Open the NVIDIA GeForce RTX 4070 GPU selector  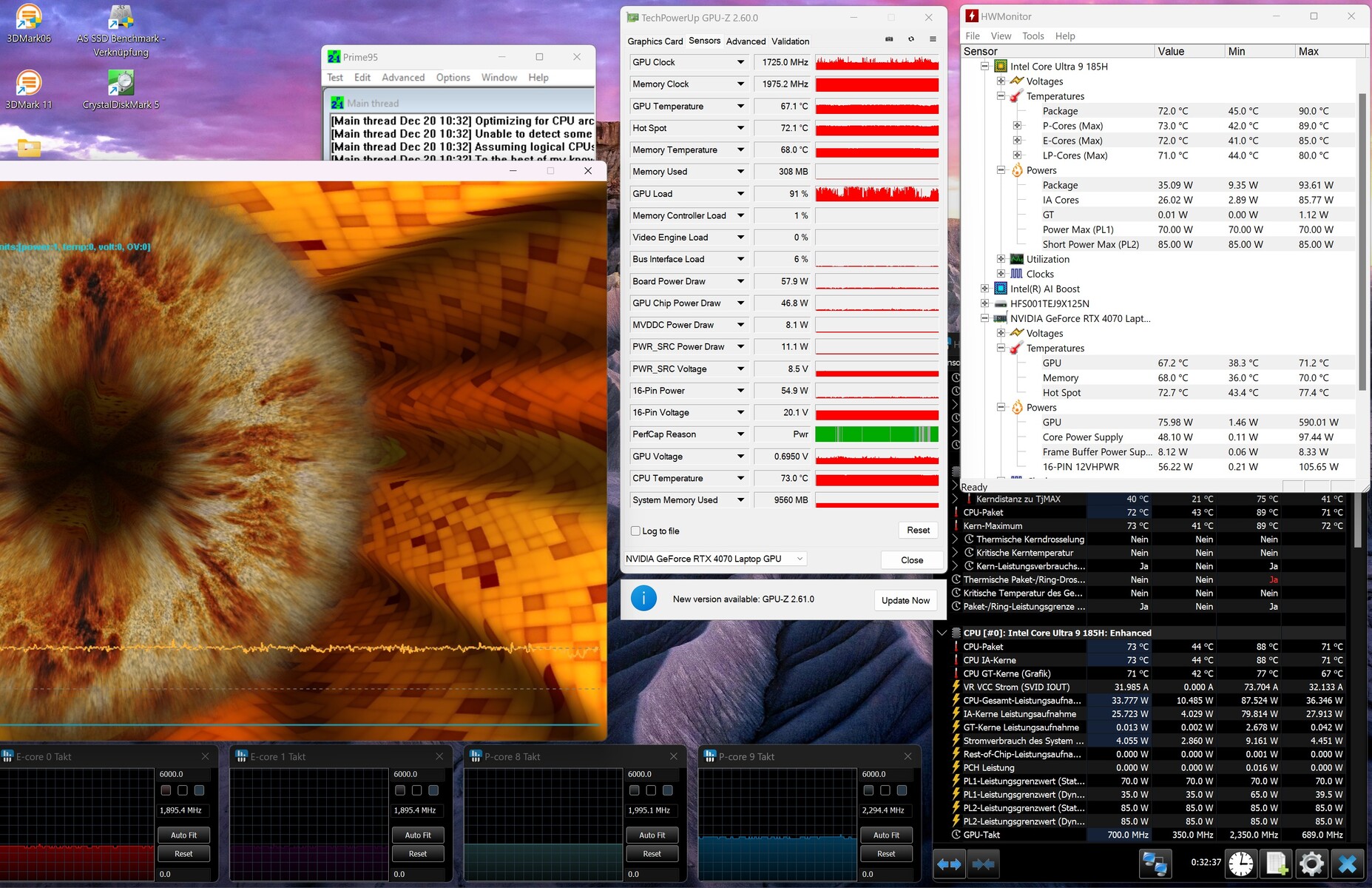click(714, 559)
